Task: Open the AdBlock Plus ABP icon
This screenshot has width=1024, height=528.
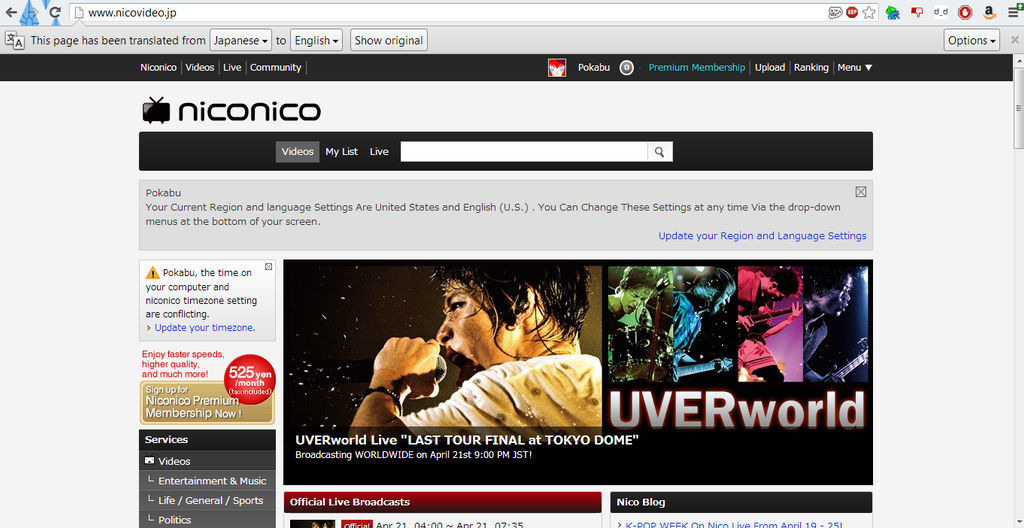Action: (x=852, y=12)
